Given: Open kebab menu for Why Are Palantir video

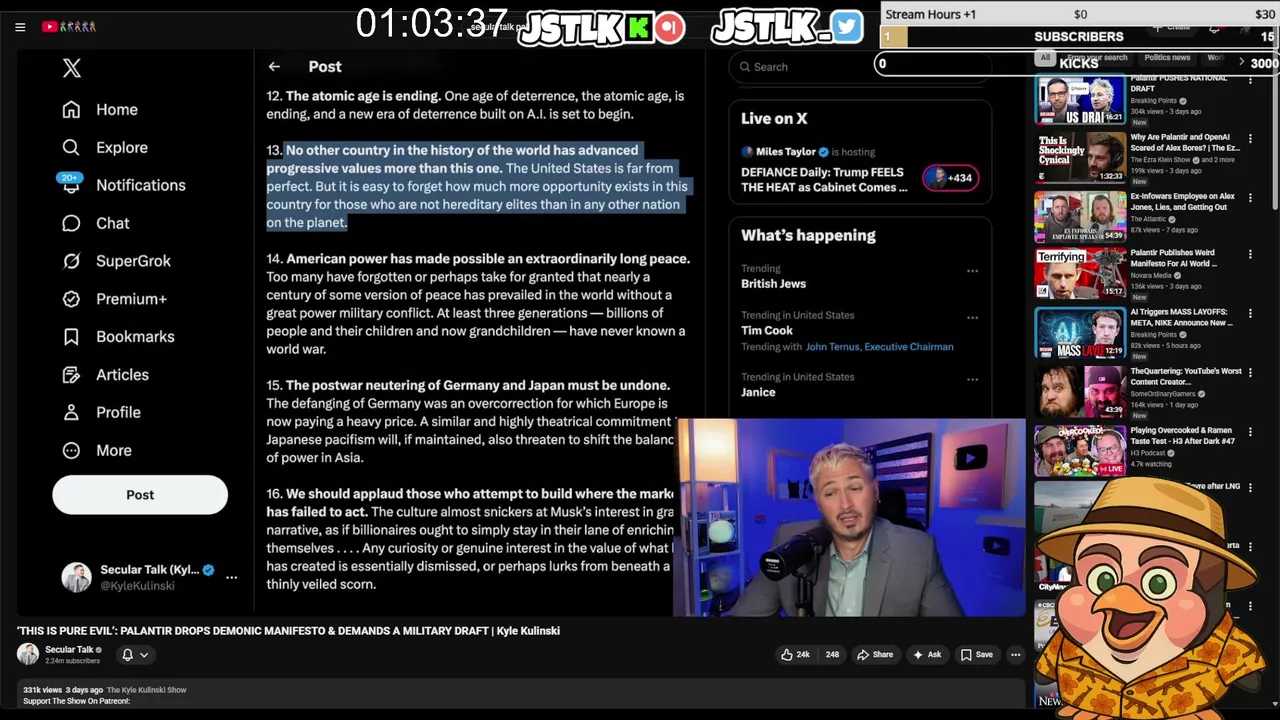Looking at the screenshot, I should click(x=1250, y=138).
